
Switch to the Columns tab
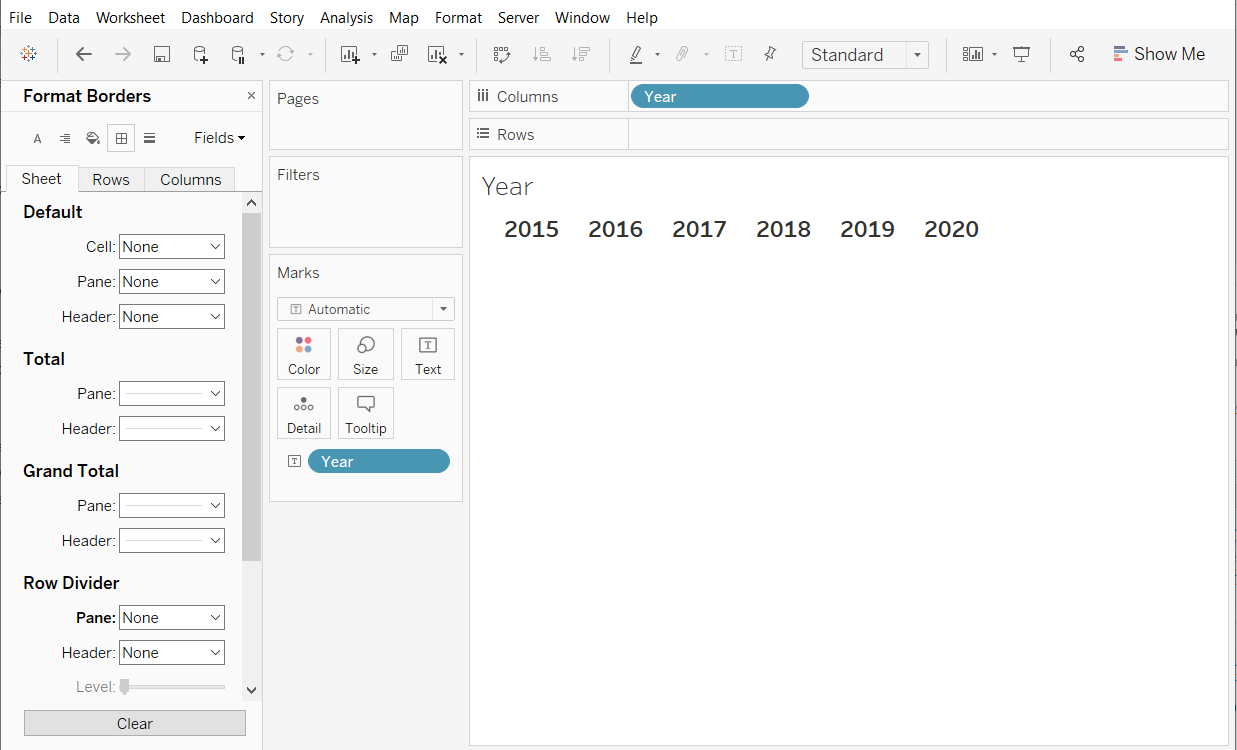[190, 180]
